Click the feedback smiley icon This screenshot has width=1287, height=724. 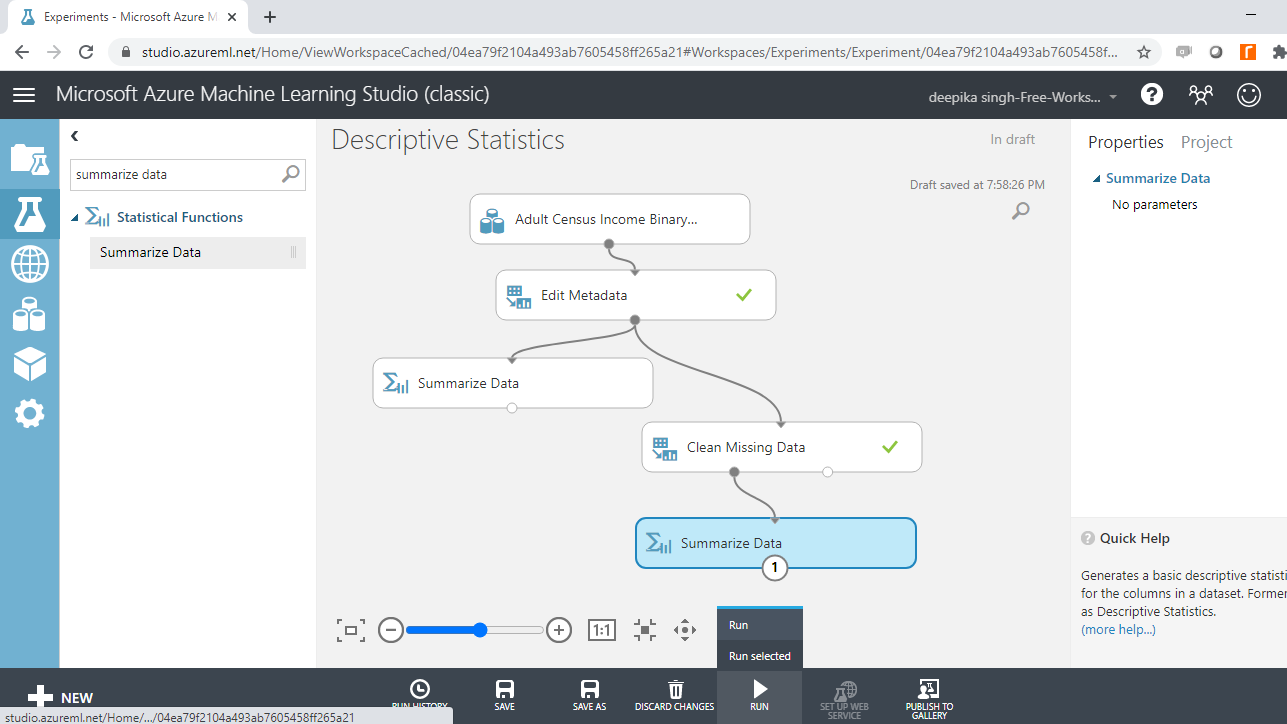coord(1249,94)
